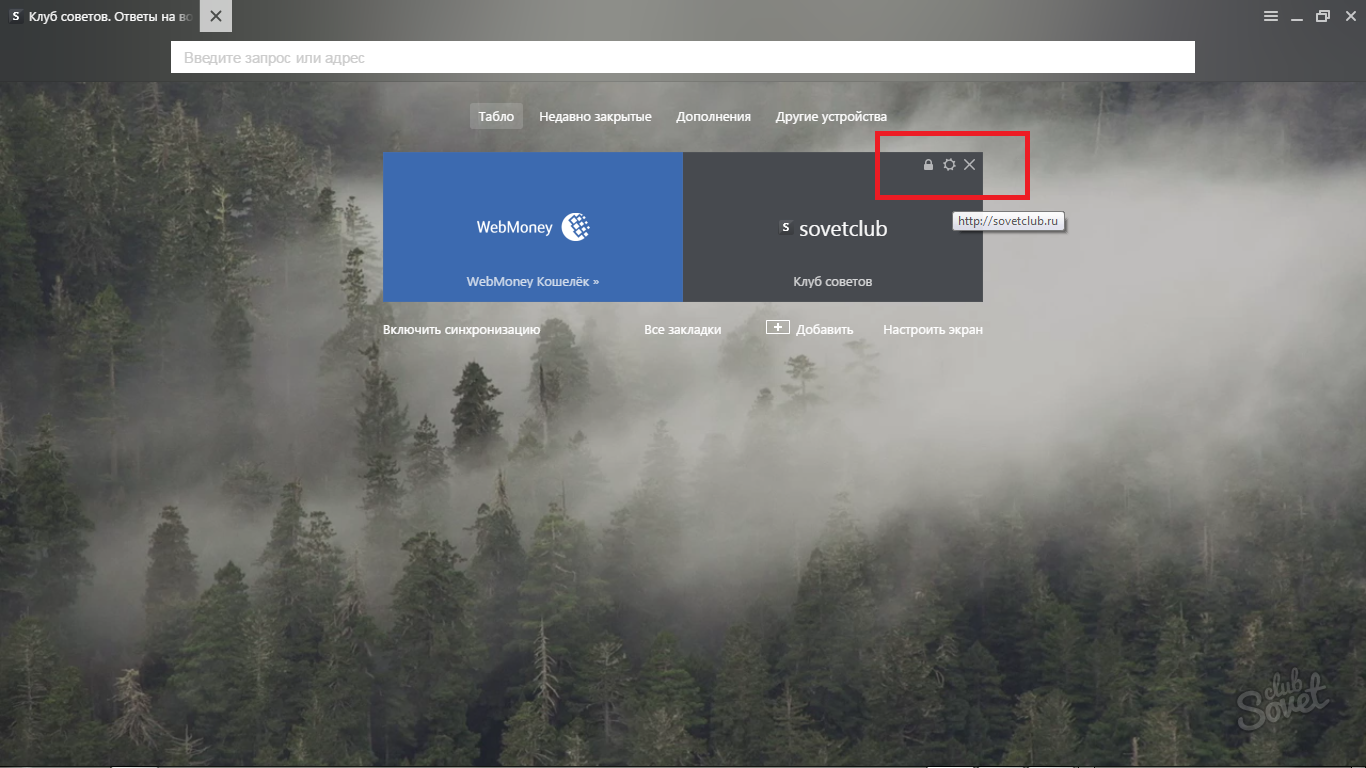Restore down the browser window
Screen dimensions: 1366x768
tap(1323, 16)
